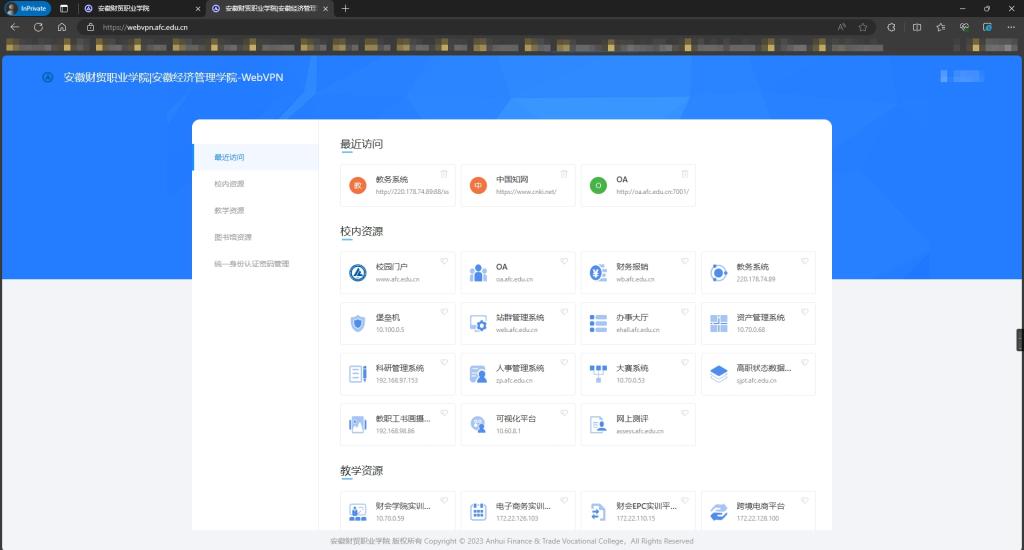Favorite the 人事管理系统 with heart toggle

point(564,363)
